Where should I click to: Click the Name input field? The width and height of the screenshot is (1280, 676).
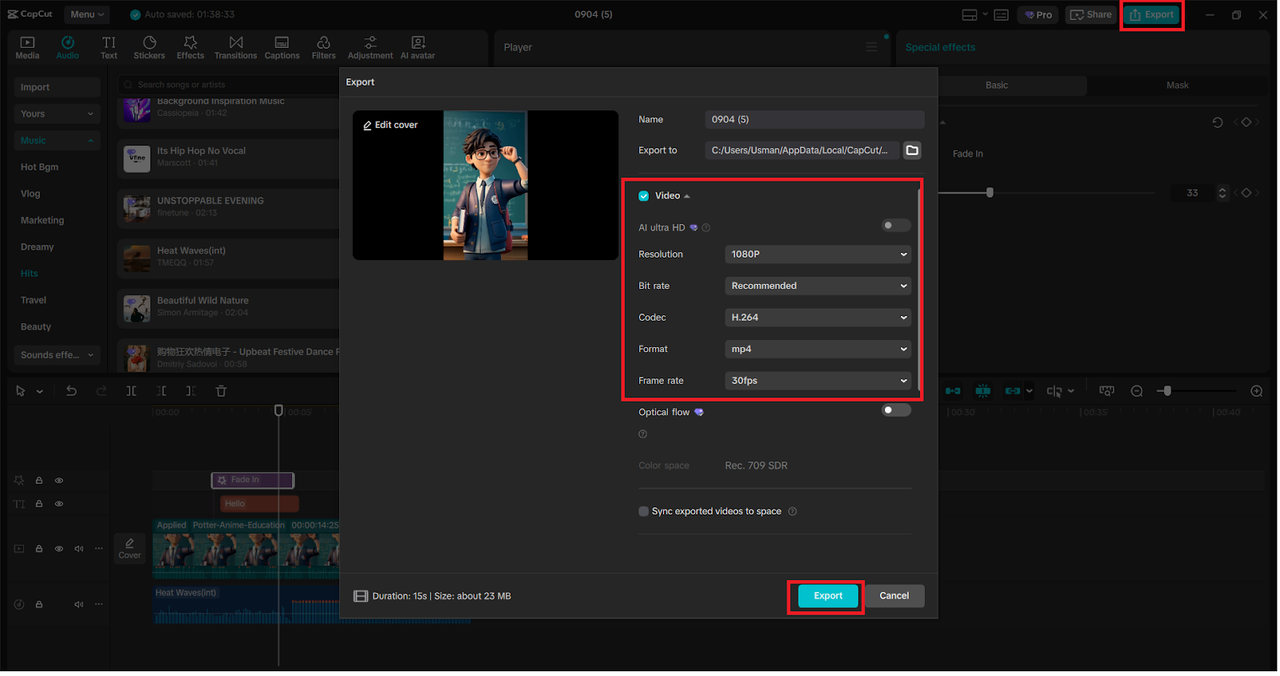point(814,119)
